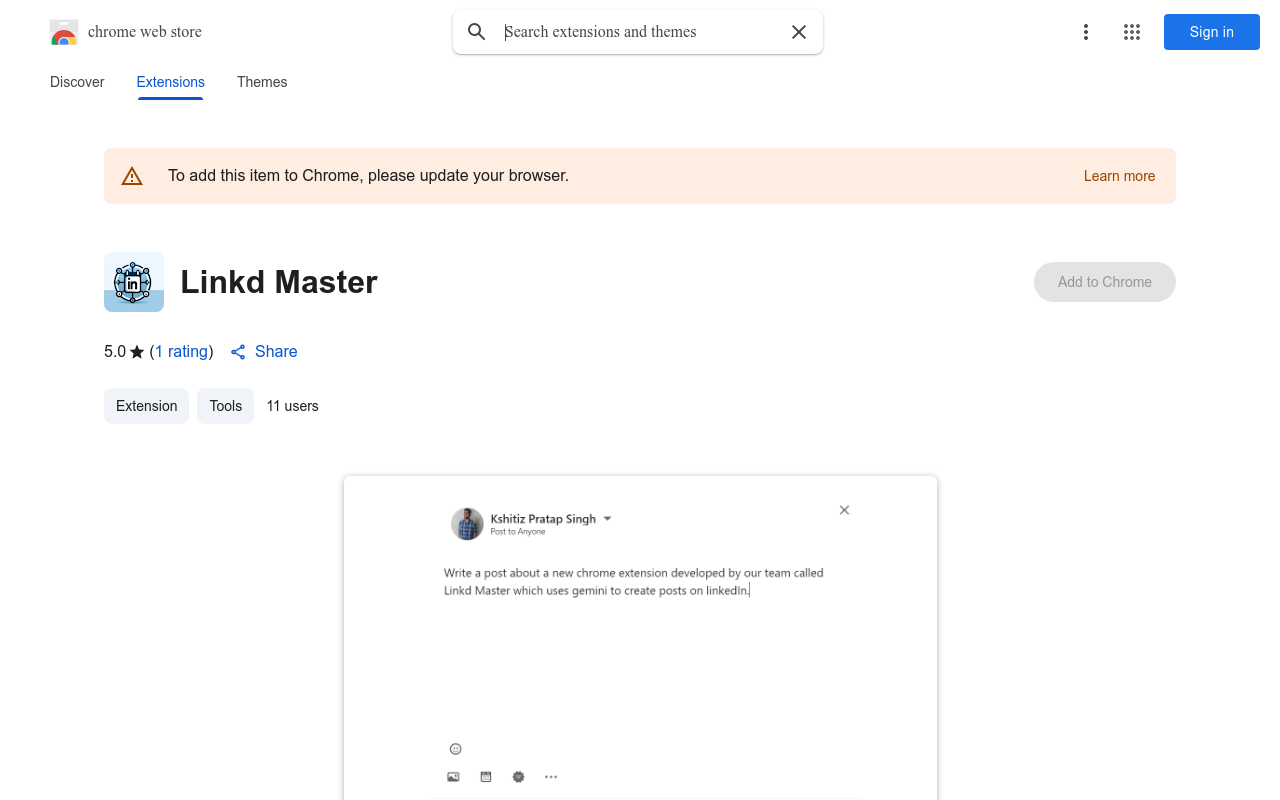Screen dimensions: 1280x800
Task: Open the Google apps grid
Action: 1132,32
